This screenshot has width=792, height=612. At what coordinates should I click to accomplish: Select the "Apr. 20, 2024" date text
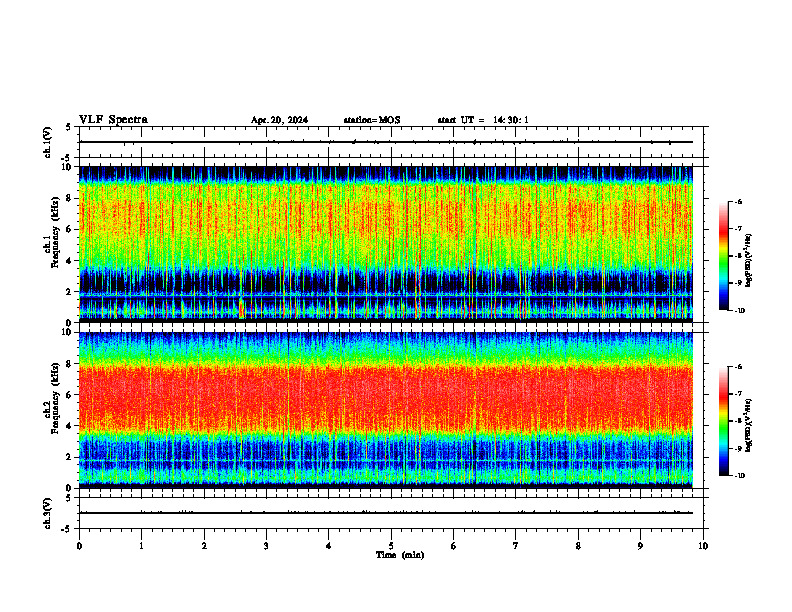coord(279,120)
